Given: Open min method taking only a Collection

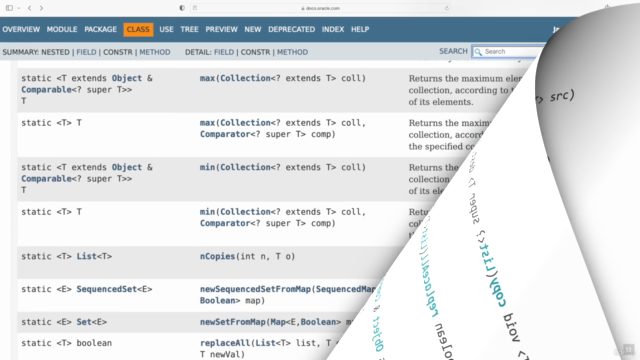Looking at the screenshot, I should coord(207,167).
